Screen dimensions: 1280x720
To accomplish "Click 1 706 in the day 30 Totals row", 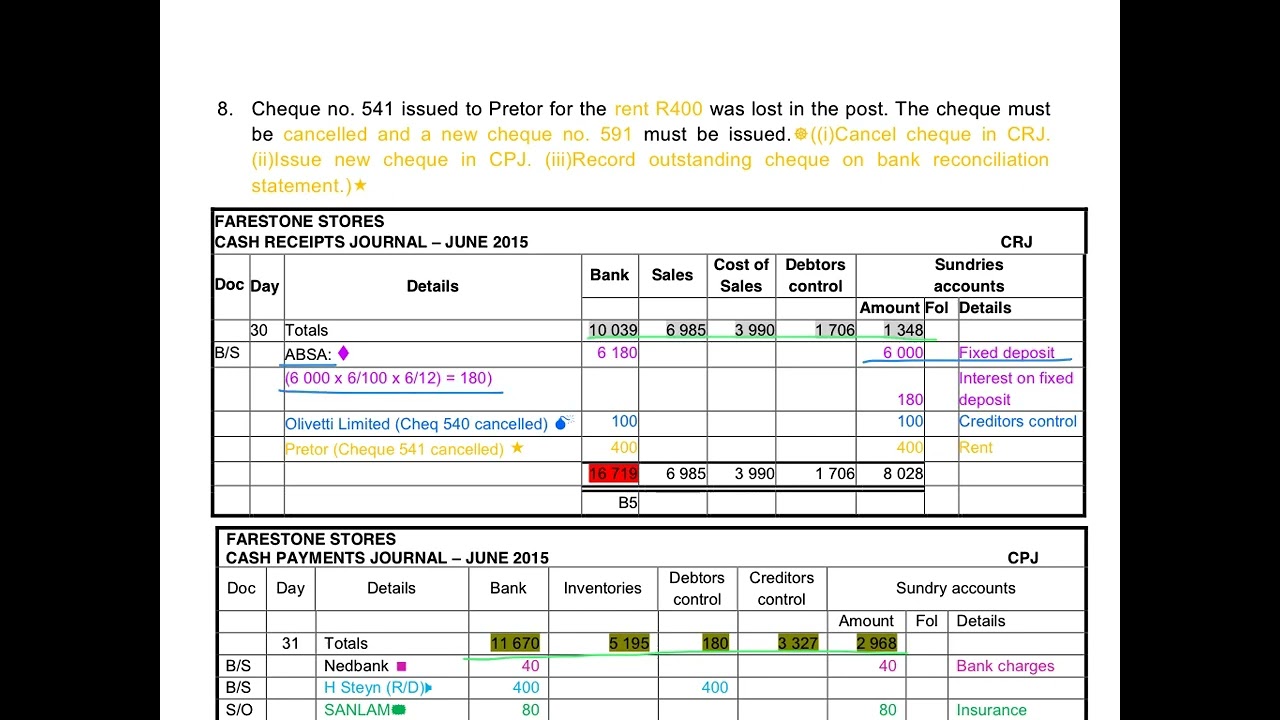I will (x=835, y=330).
